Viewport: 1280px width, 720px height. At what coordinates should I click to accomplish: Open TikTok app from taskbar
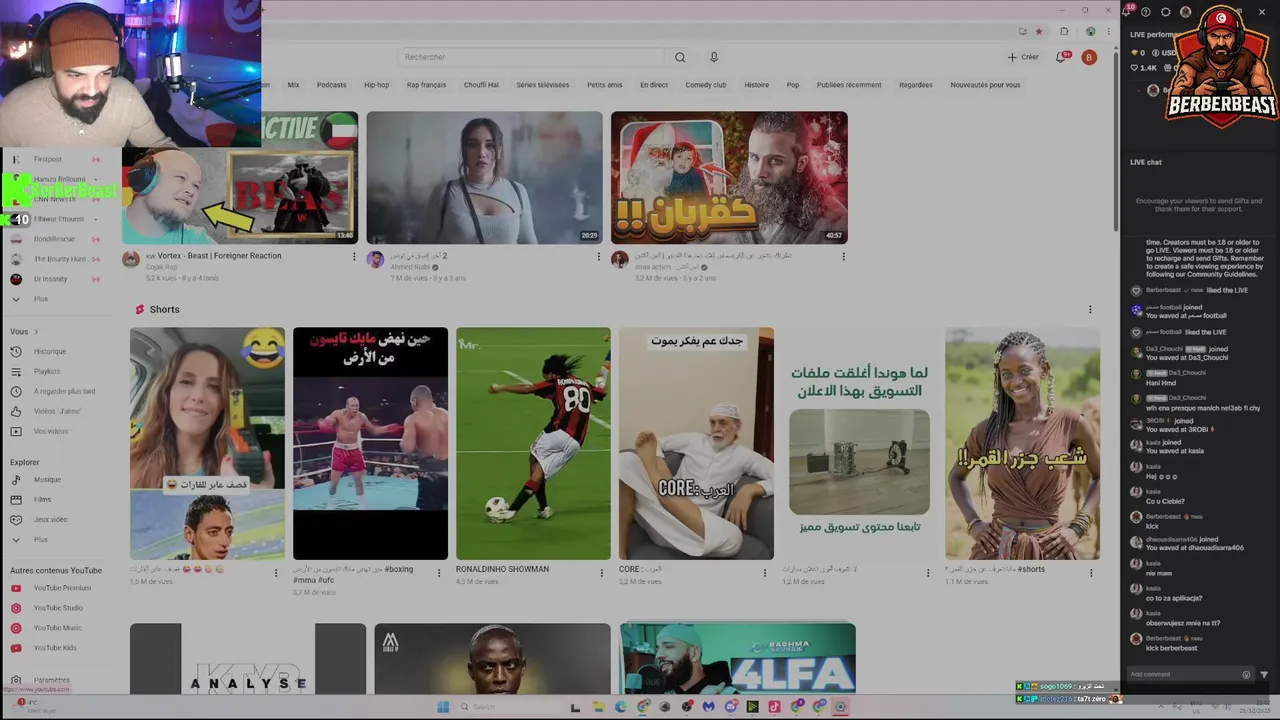(x=774, y=707)
